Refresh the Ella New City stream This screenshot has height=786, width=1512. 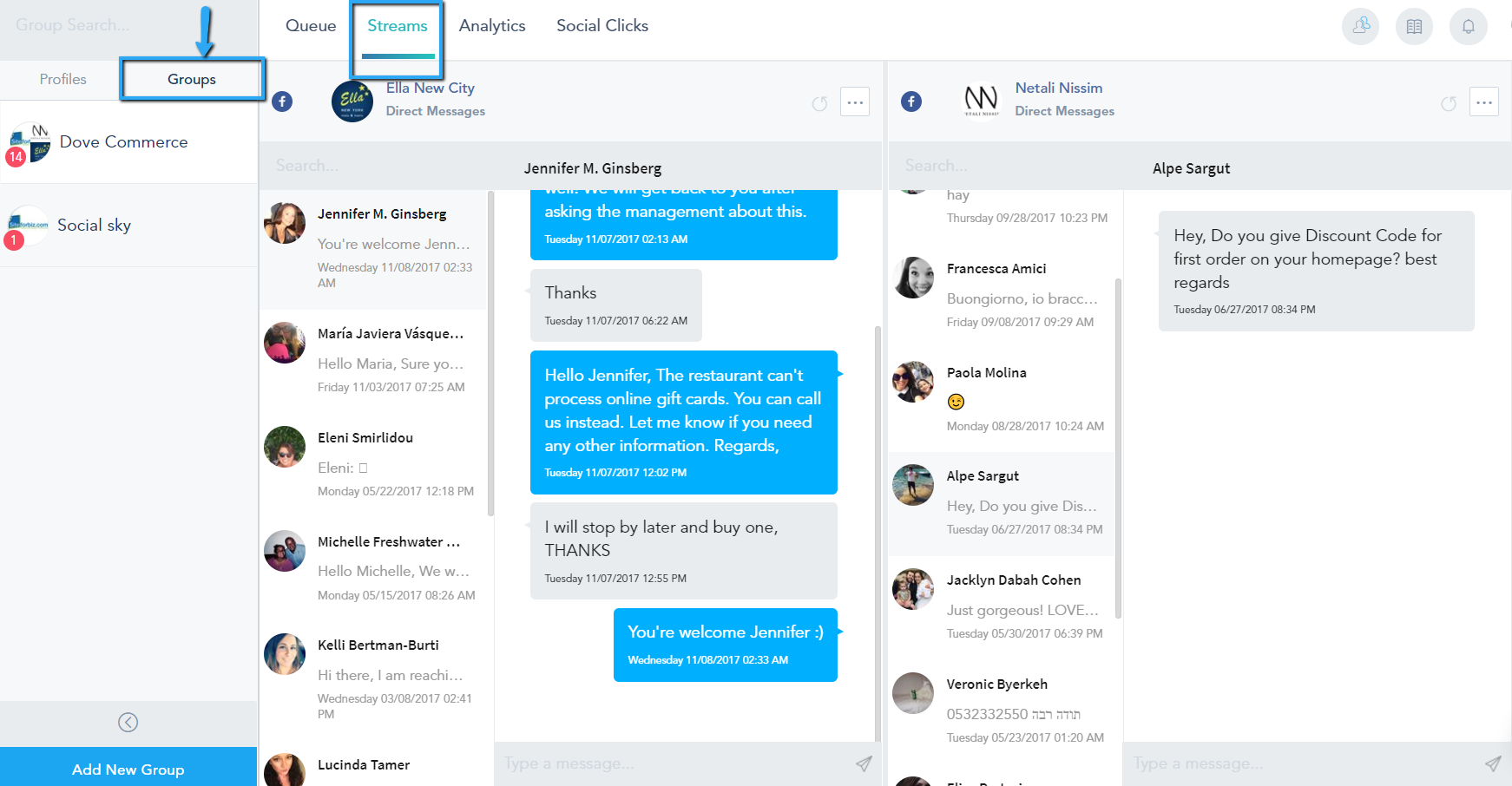pyautogui.click(x=819, y=104)
